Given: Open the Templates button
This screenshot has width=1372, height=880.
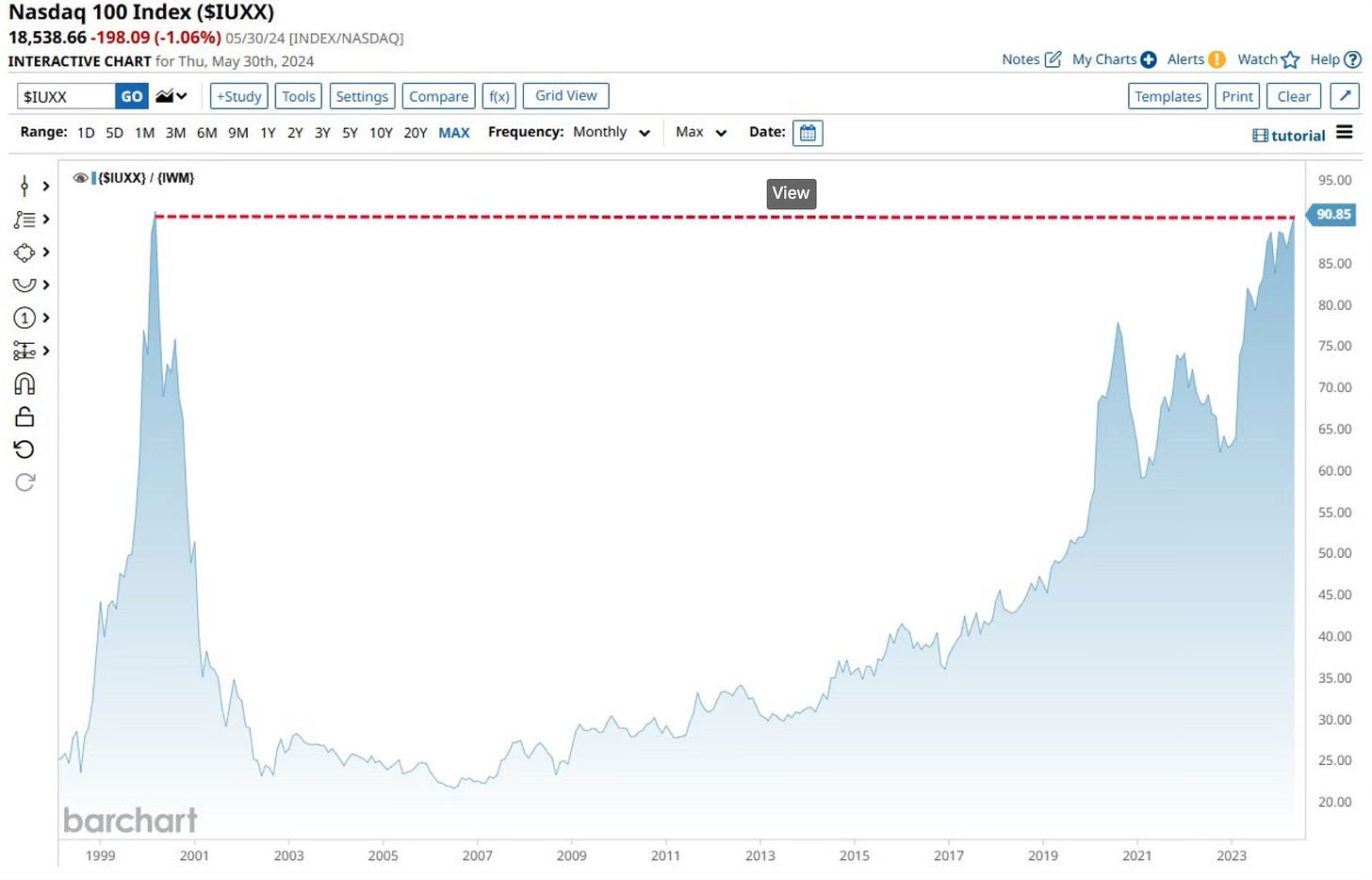Looking at the screenshot, I should click(1168, 96).
